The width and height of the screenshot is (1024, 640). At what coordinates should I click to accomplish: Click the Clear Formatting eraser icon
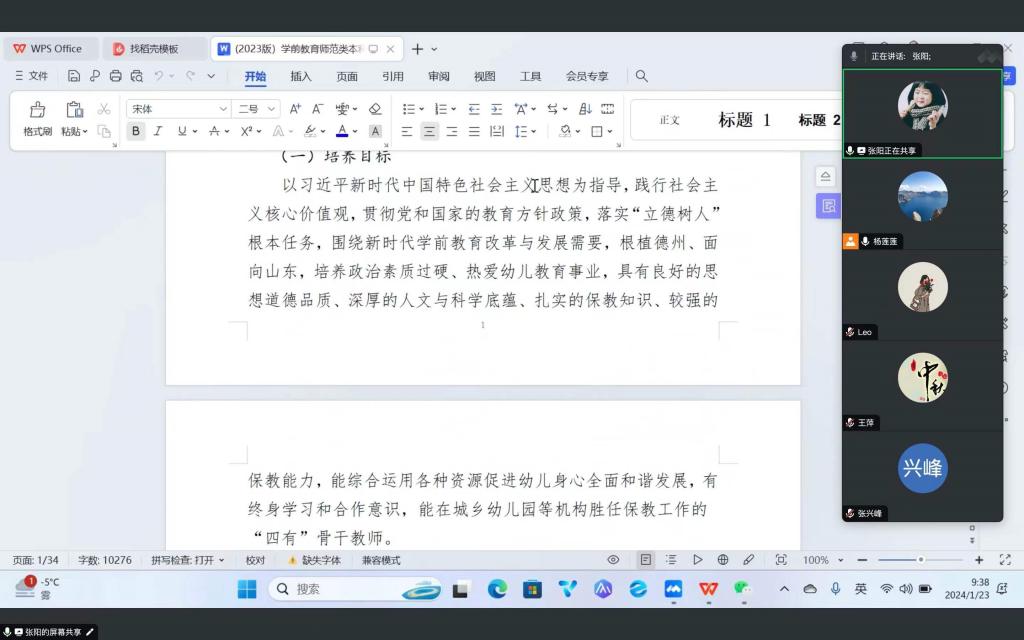375,109
